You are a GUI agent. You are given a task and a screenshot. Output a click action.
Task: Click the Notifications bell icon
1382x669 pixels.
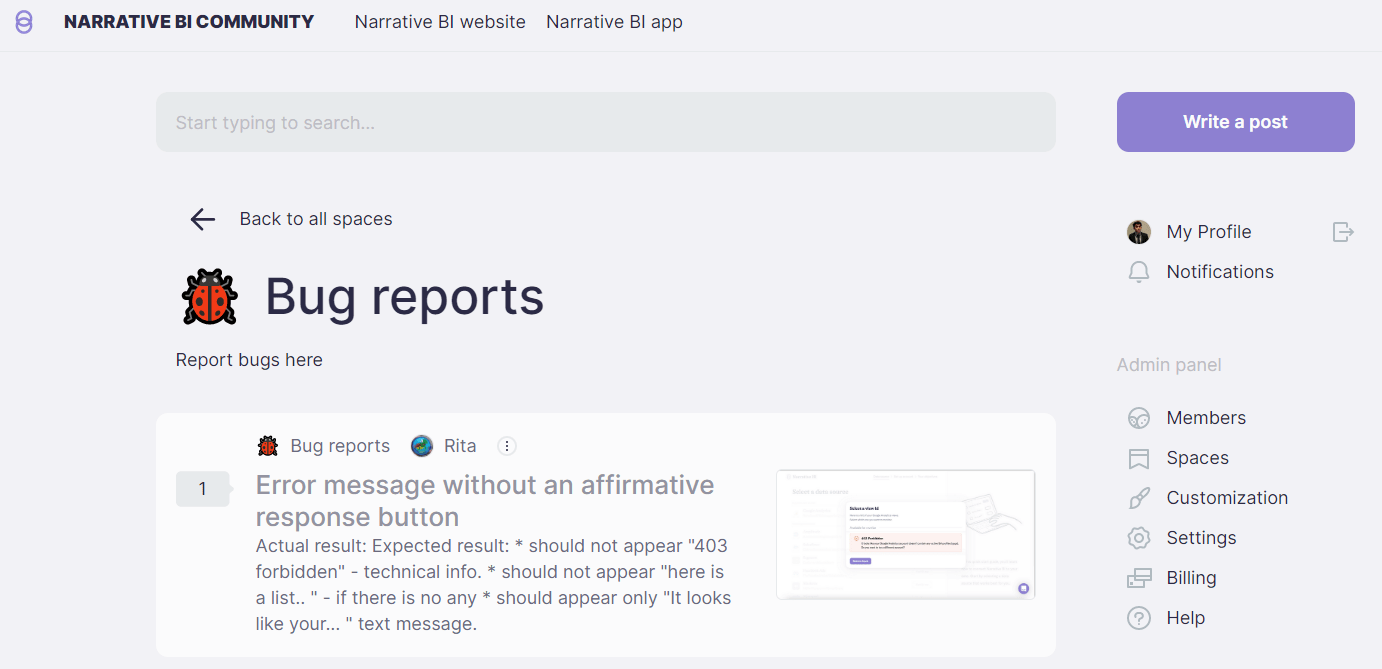(1139, 272)
